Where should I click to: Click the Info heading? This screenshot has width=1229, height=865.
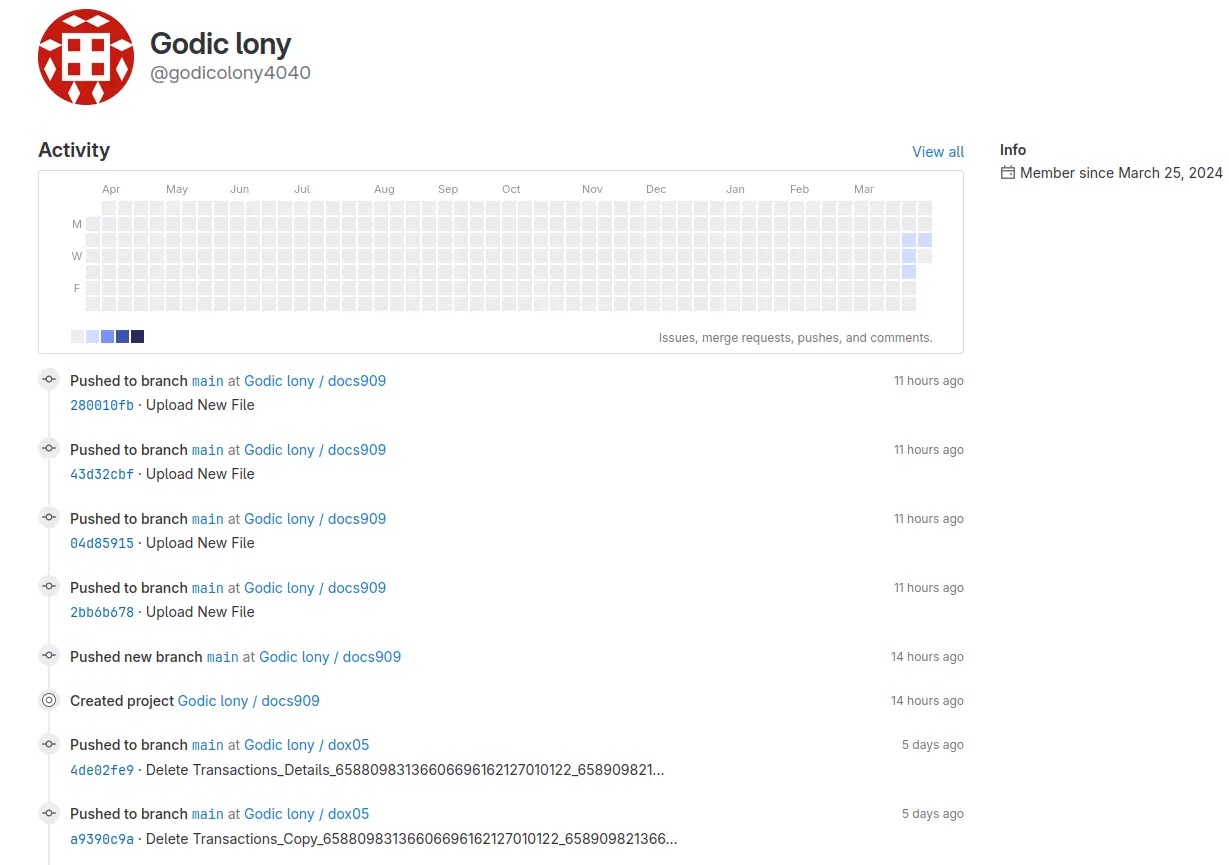pyautogui.click(x=1013, y=150)
